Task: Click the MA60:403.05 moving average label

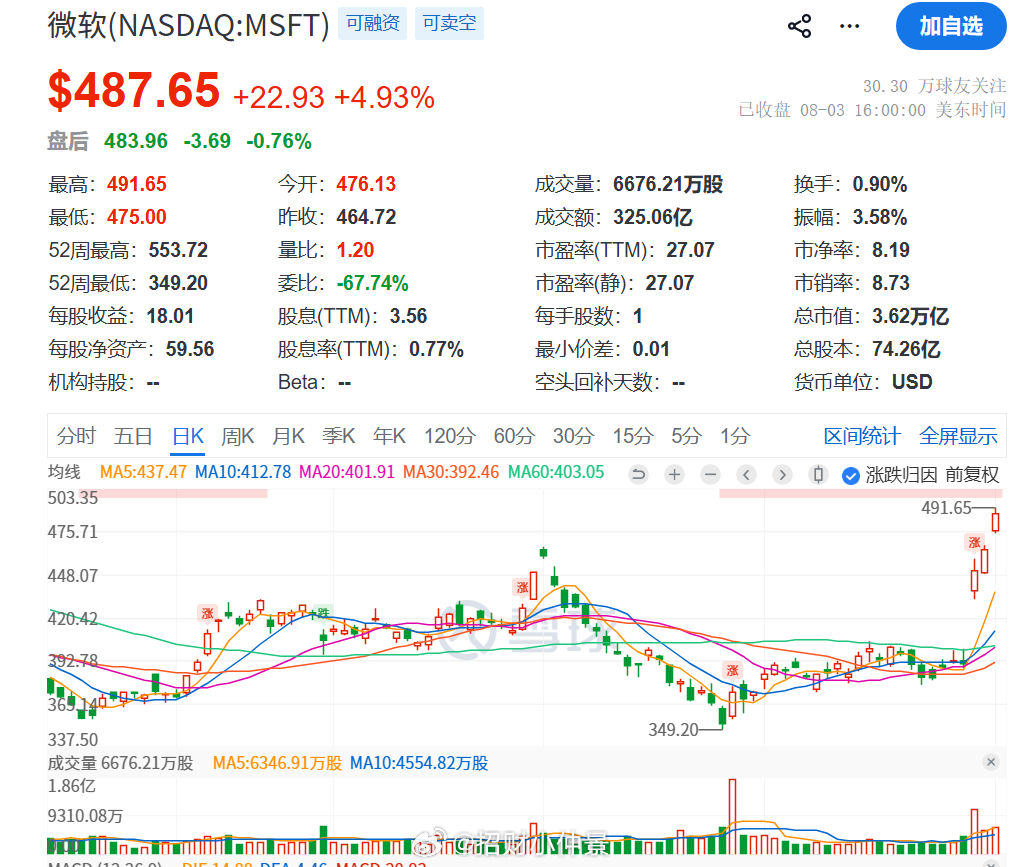Action: [556, 472]
